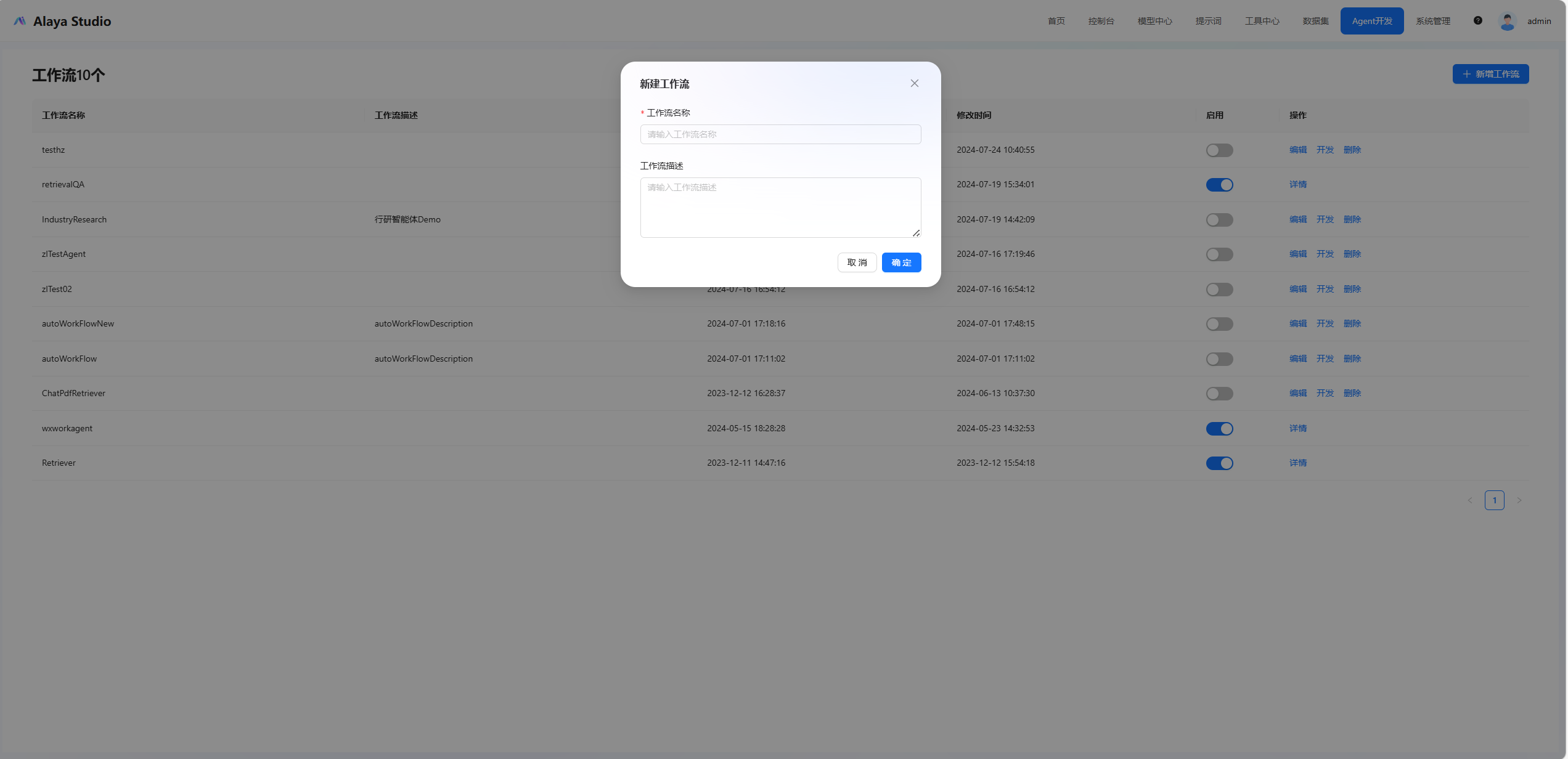The height and width of the screenshot is (759, 1568).
Task: Click the plus icon on 新增工作流
Action: pos(1466,74)
